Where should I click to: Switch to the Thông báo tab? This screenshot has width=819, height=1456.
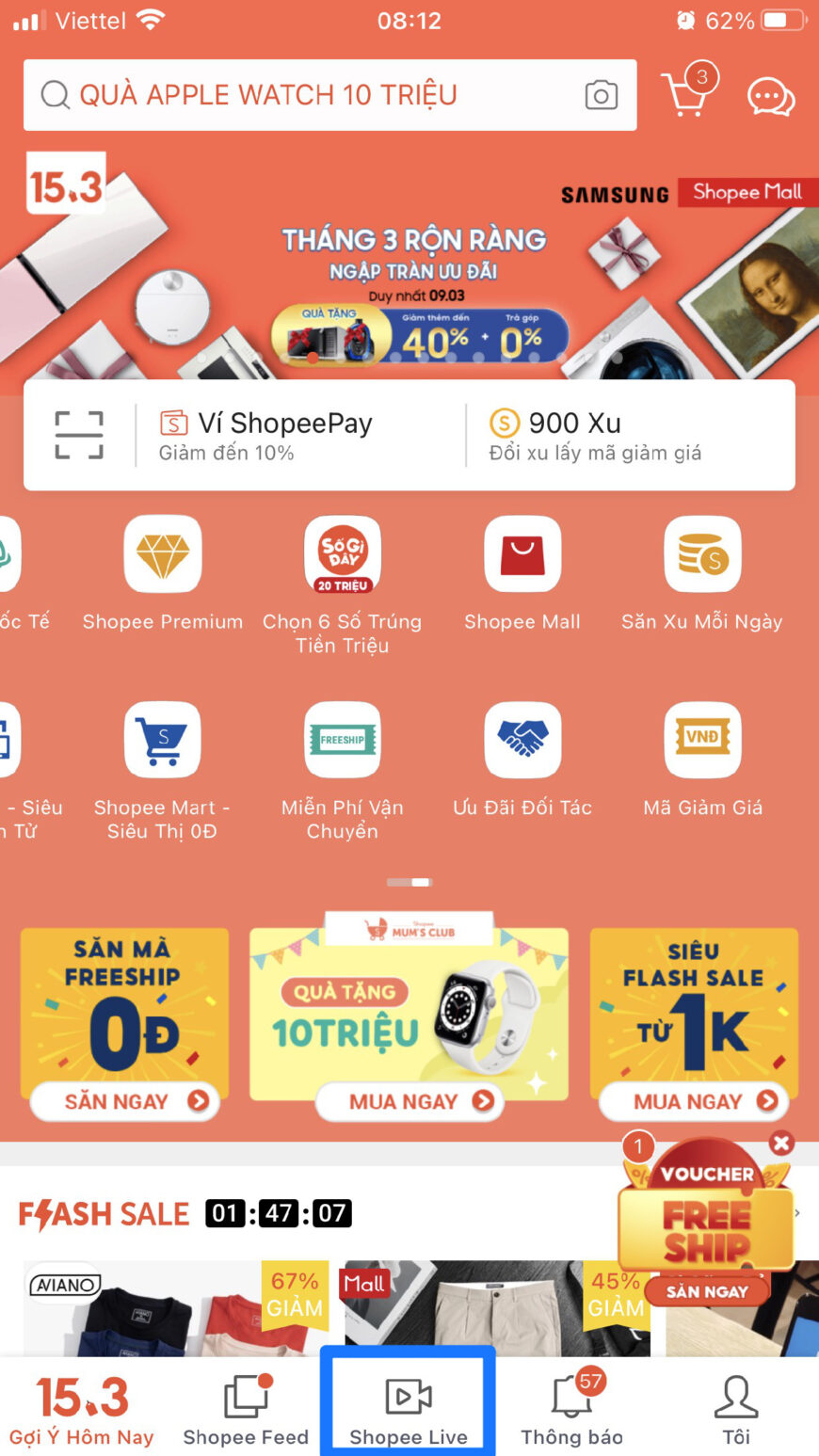(x=572, y=1408)
